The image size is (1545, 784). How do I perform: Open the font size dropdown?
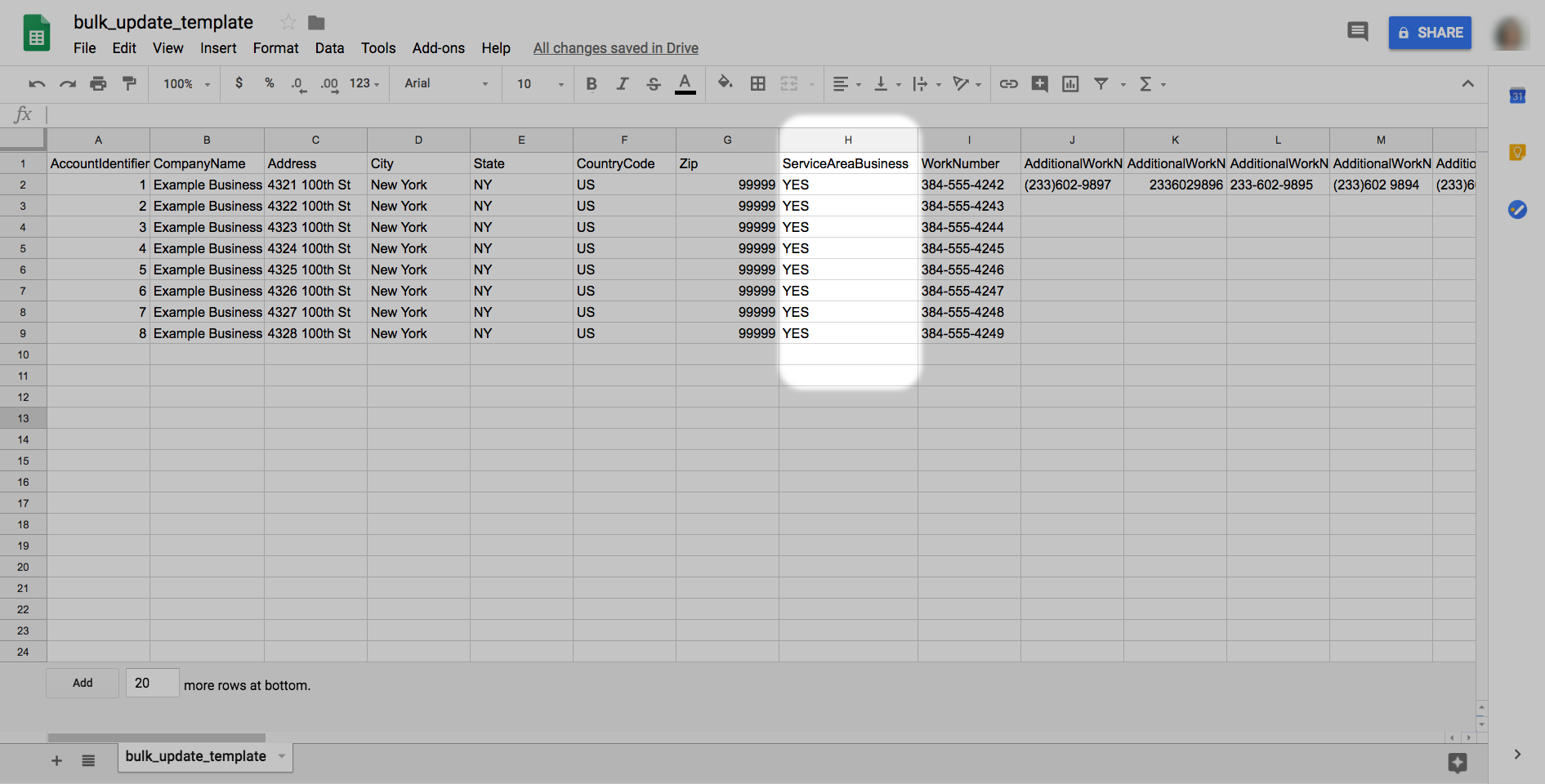(x=538, y=83)
